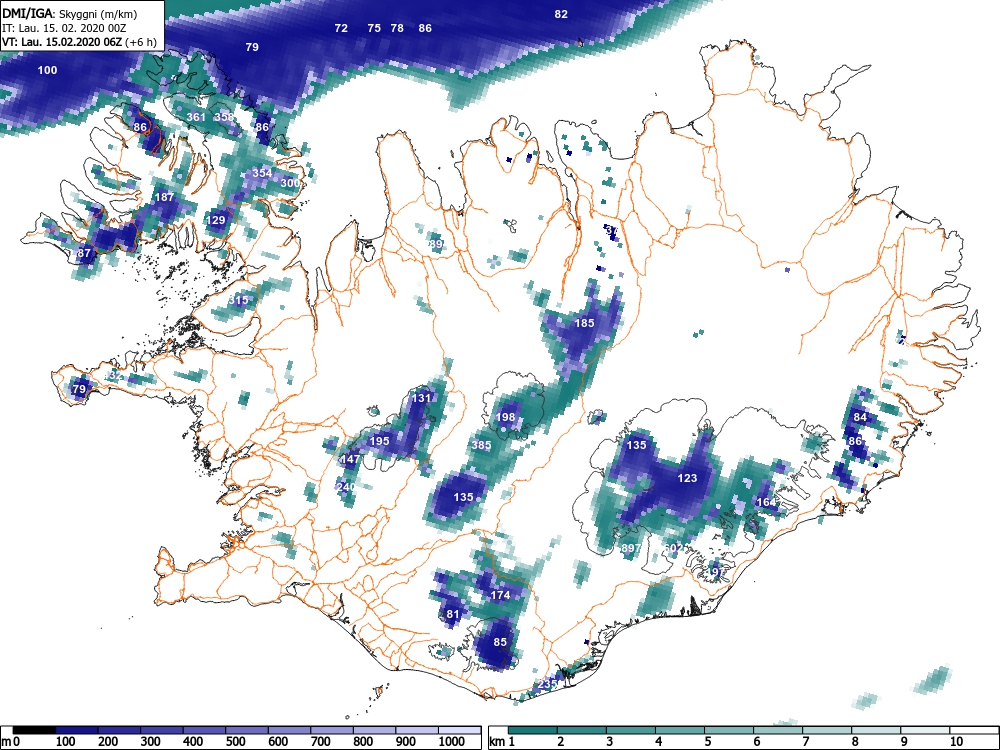Click the visibility value 131 on the map
The width and height of the screenshot is (1000, 750).
(422, 398)
